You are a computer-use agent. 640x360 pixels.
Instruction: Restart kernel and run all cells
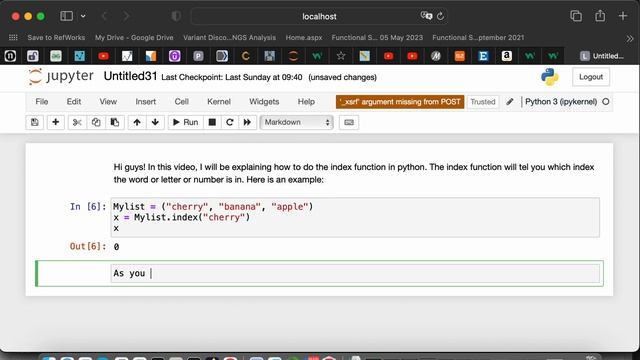coord(247,122)
